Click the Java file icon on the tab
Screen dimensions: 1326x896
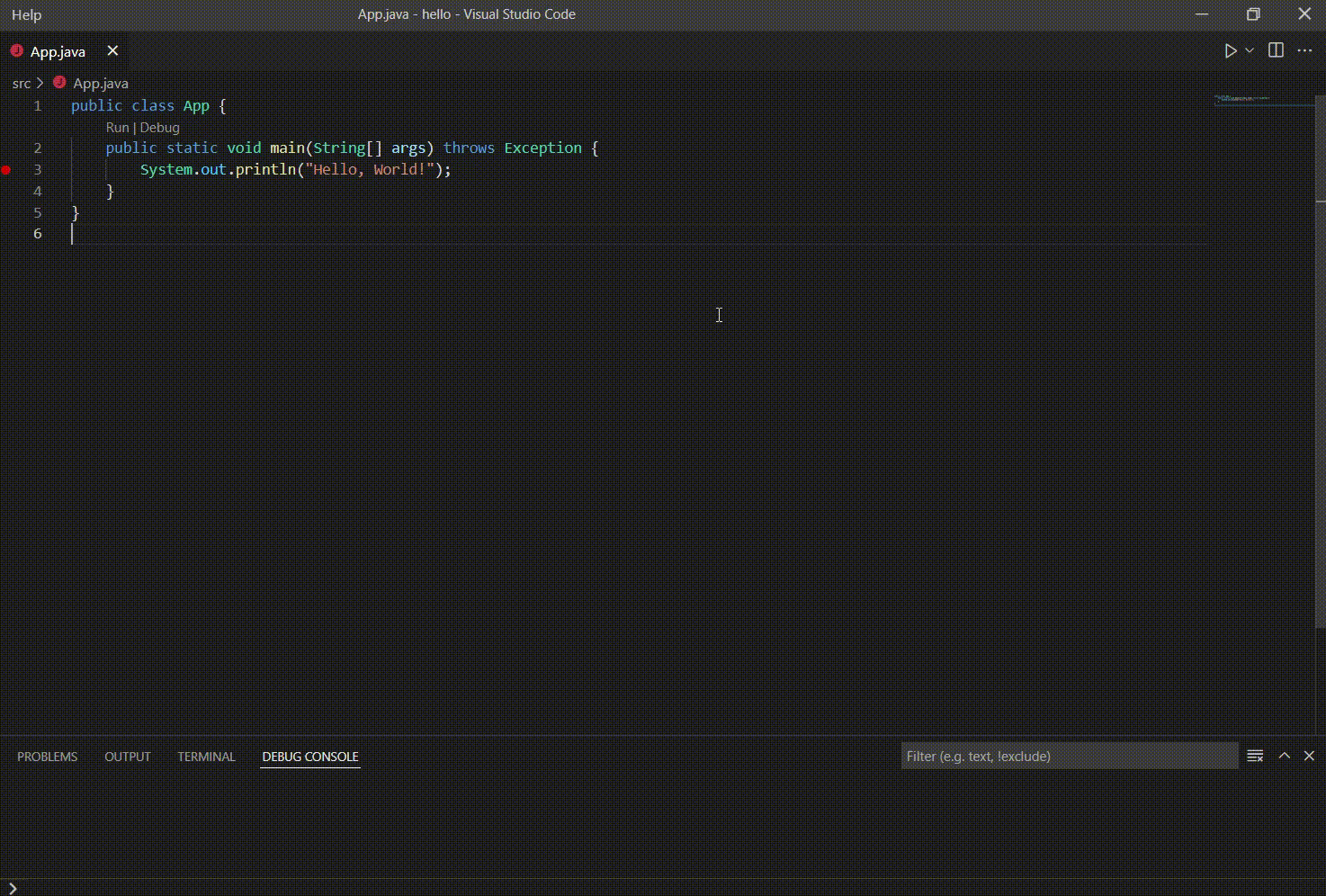pyautogui.click(x=16, y=51)
